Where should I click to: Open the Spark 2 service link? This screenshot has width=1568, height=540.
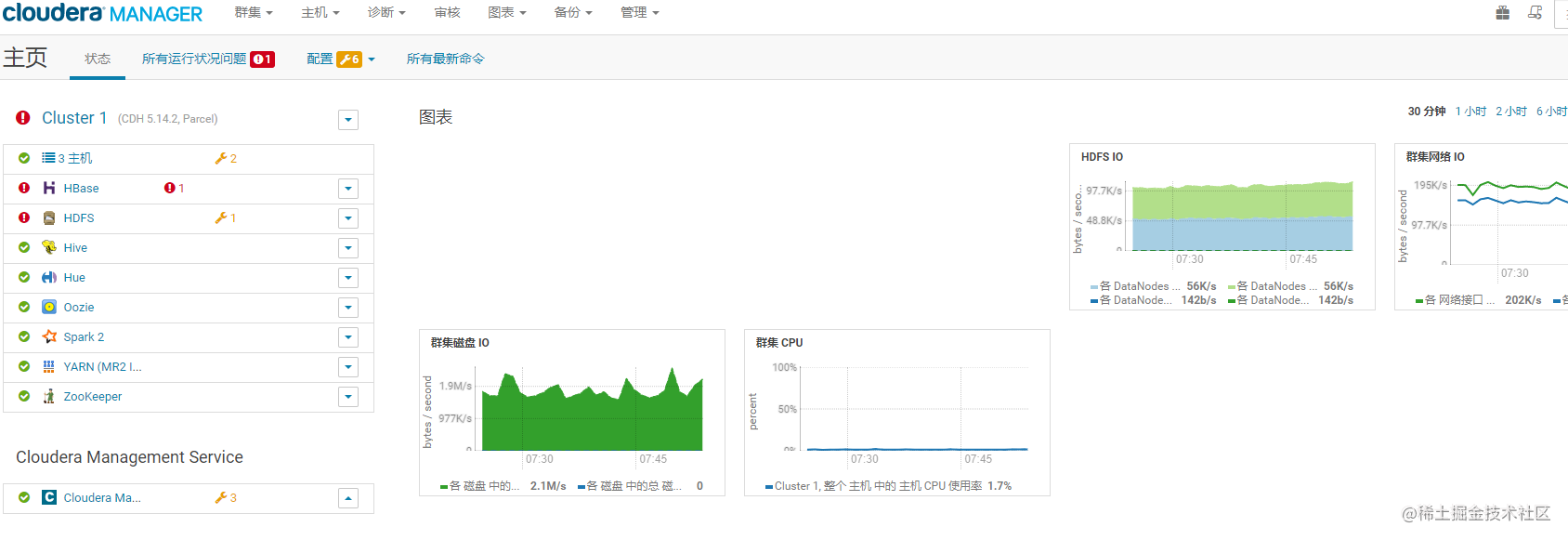(x=84, y=336)
